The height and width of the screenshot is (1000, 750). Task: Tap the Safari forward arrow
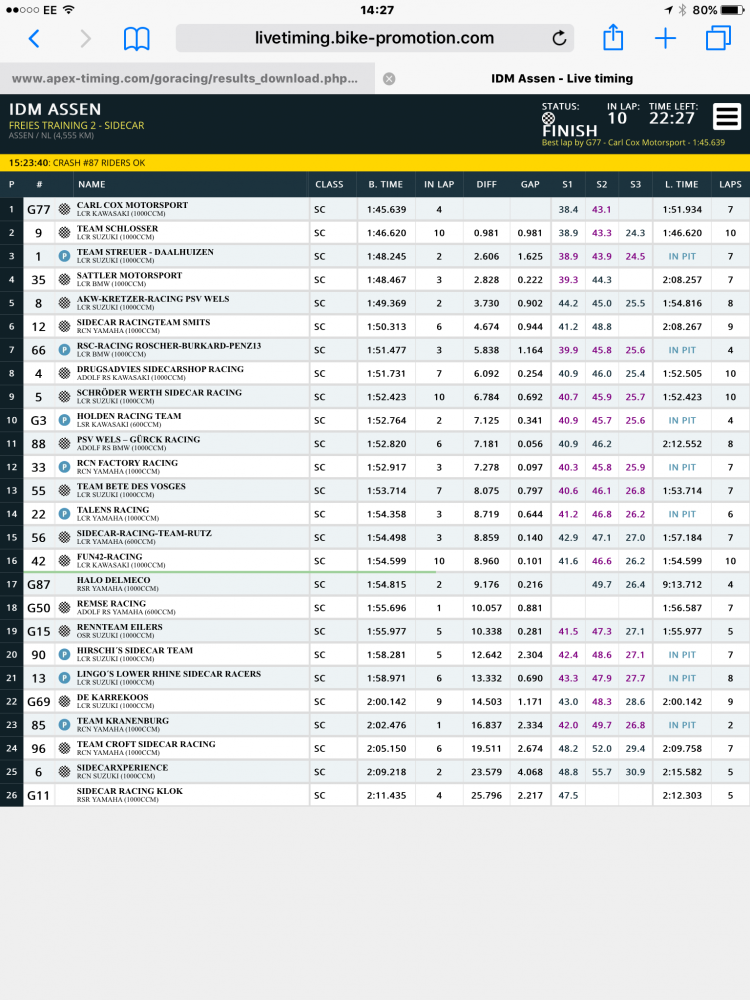point(85,39)
